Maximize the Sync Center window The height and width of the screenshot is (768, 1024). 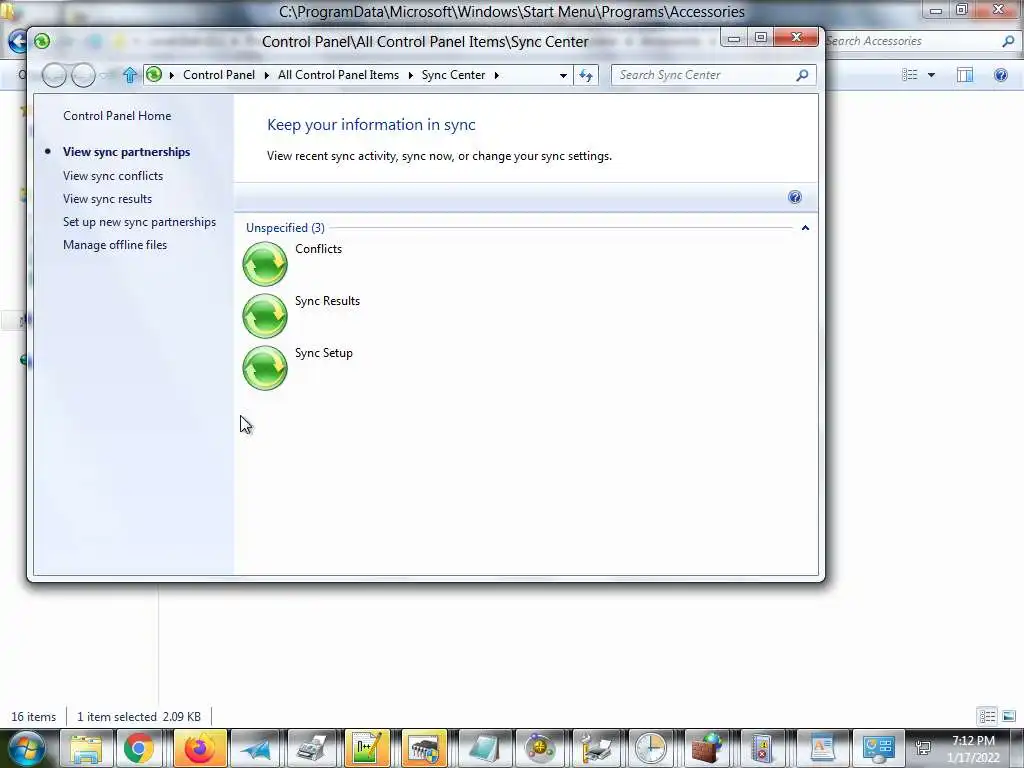tap(760, 37)
